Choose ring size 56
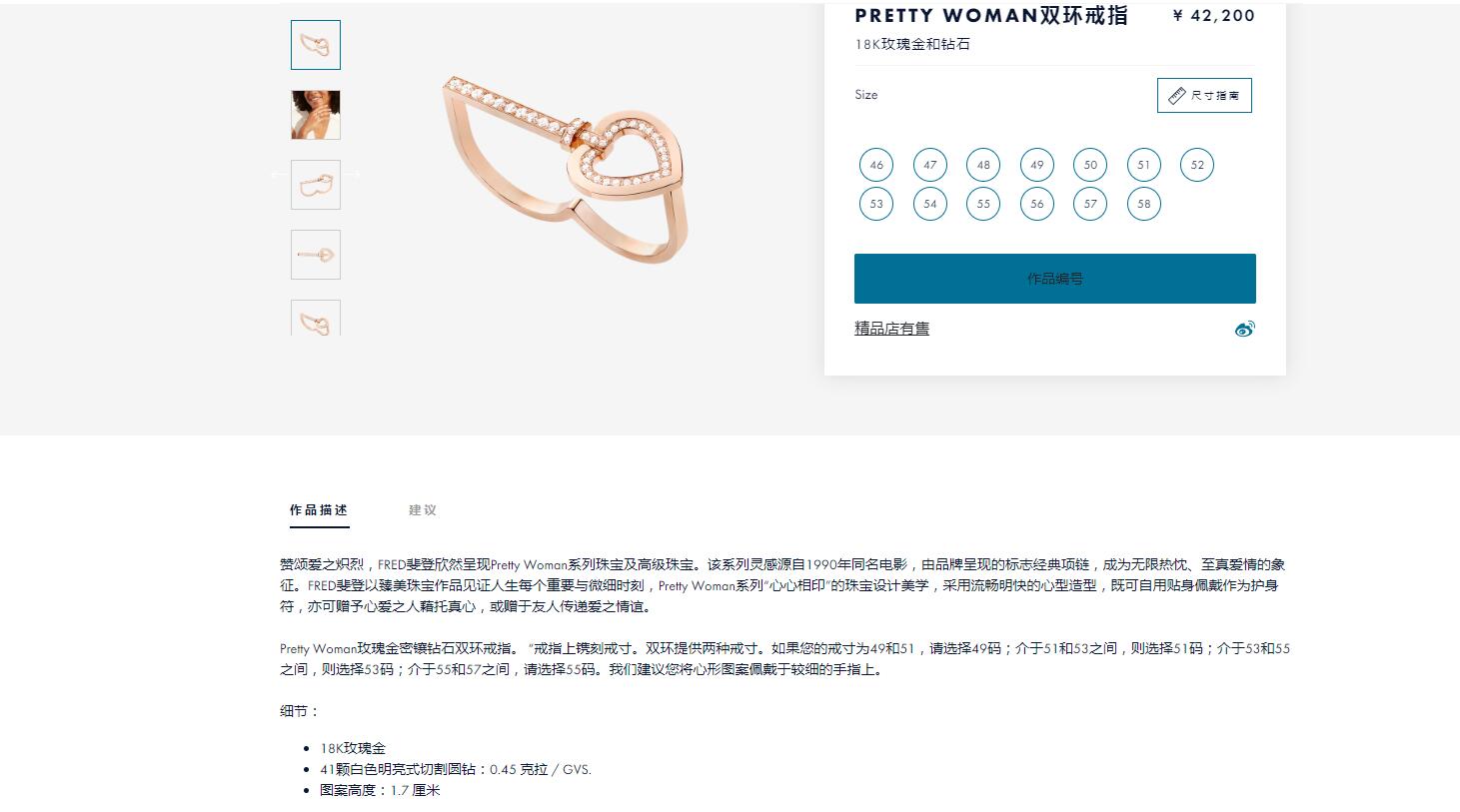The image size is (1460, 812). 1037,204
